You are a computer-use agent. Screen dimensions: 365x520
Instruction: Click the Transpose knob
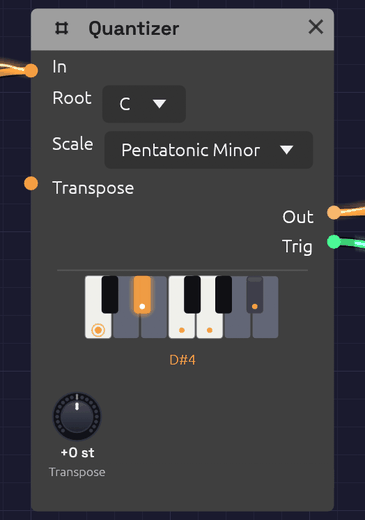77,416
